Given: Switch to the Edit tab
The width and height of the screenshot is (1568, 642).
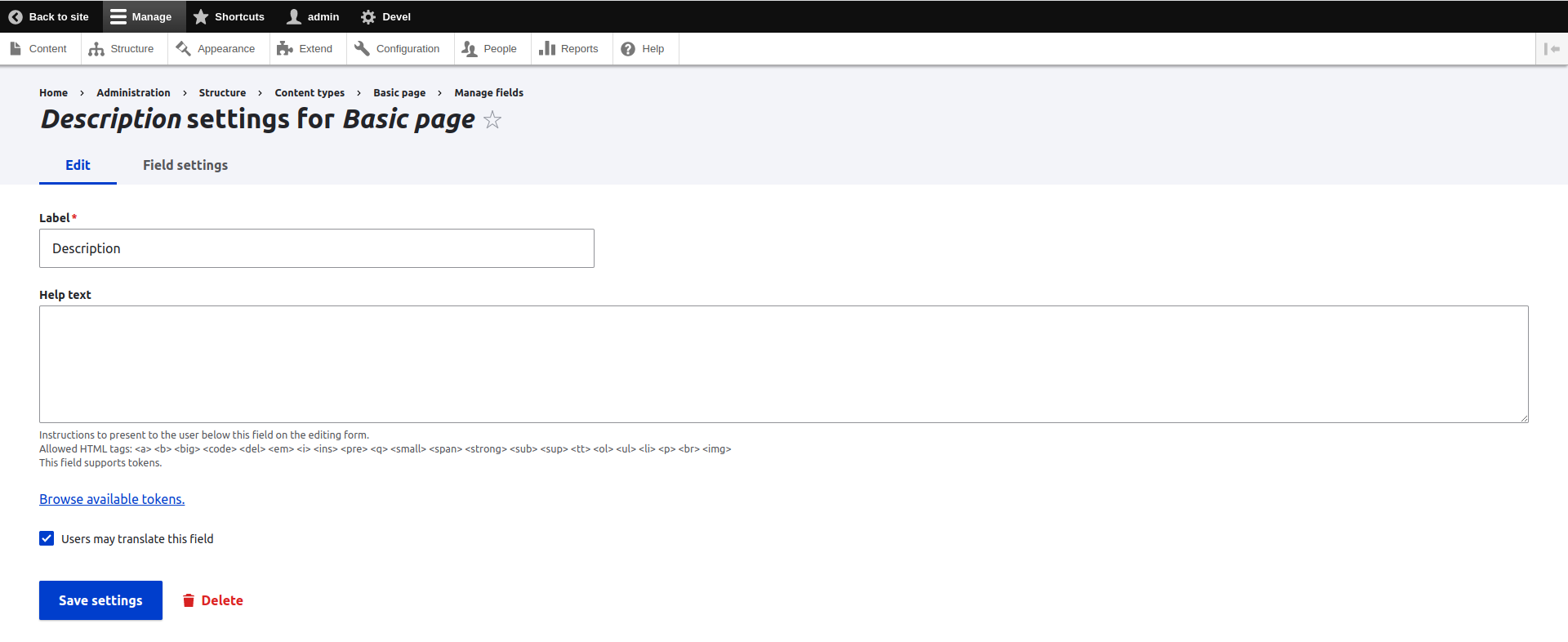Looking at the screenshot, I should coord(78,165).
